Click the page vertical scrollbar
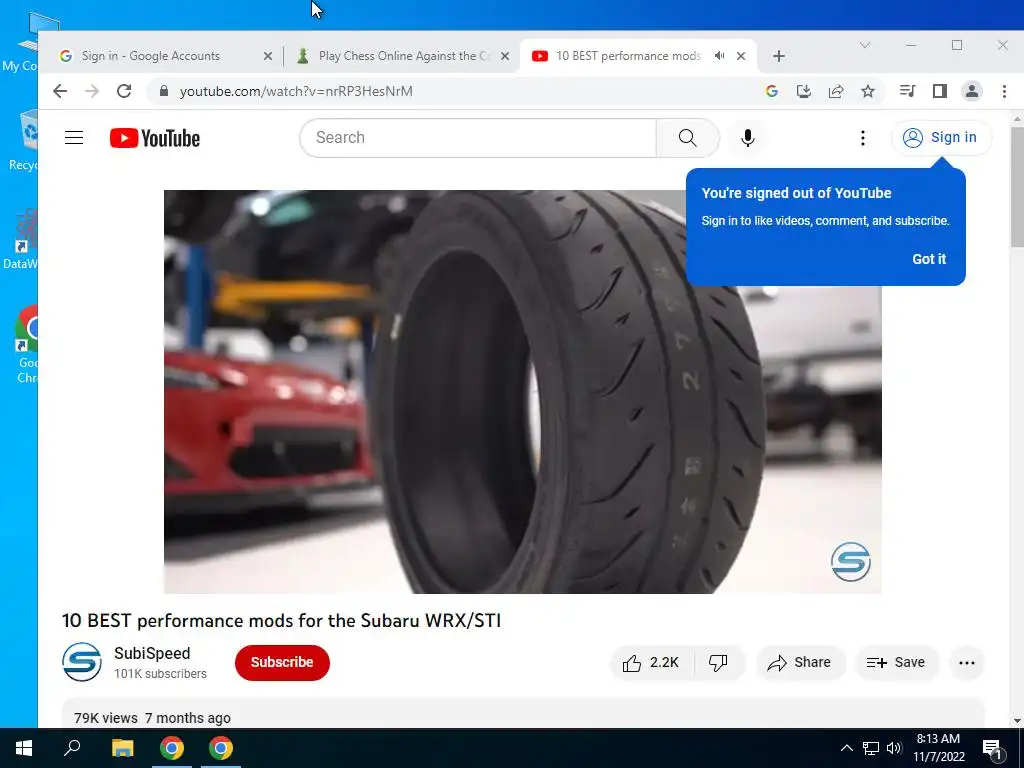1024x768 pixels. [x=1017, y=187]
